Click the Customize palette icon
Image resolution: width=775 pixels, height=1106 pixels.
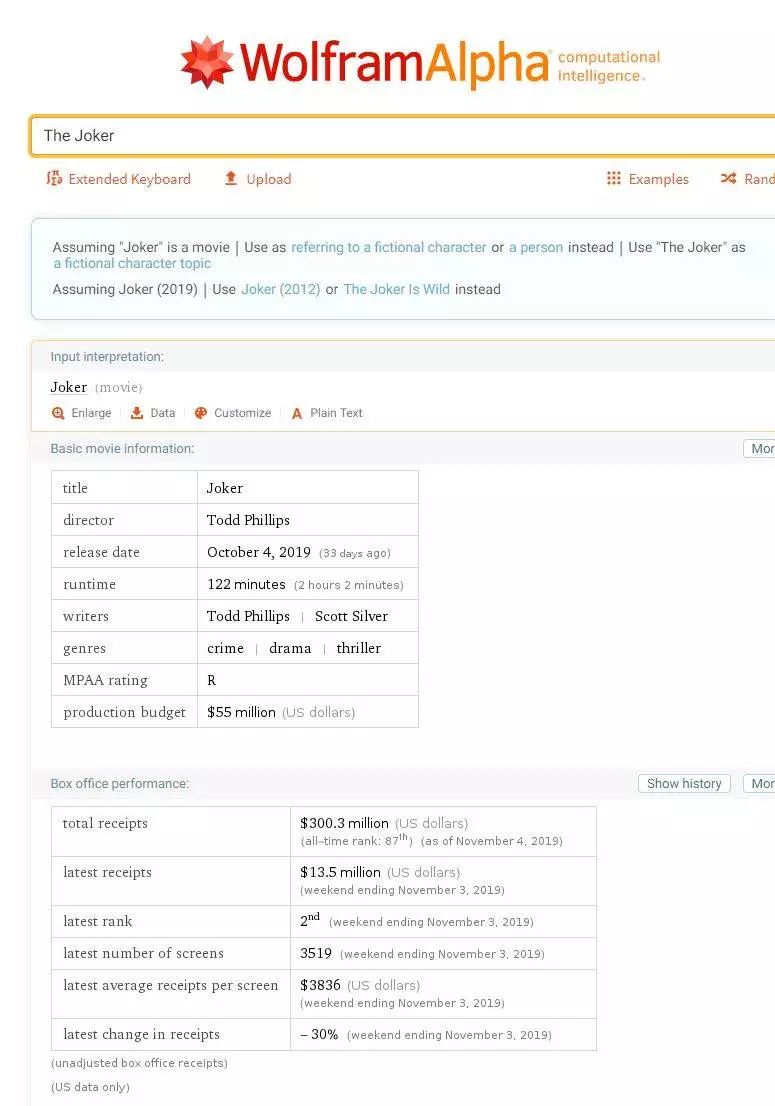point(201,413)
